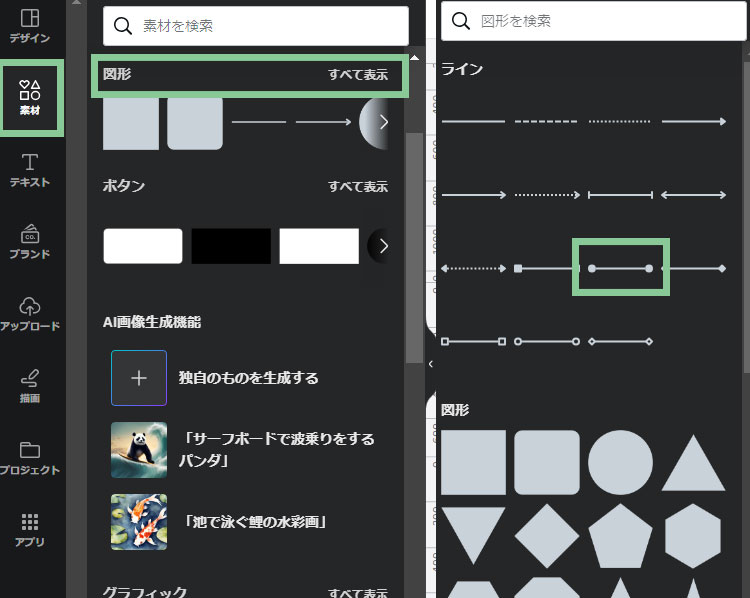Choose the black button swatch
Image resolution: width=750 pixels, height=598 pixels.
coord(231,246)
